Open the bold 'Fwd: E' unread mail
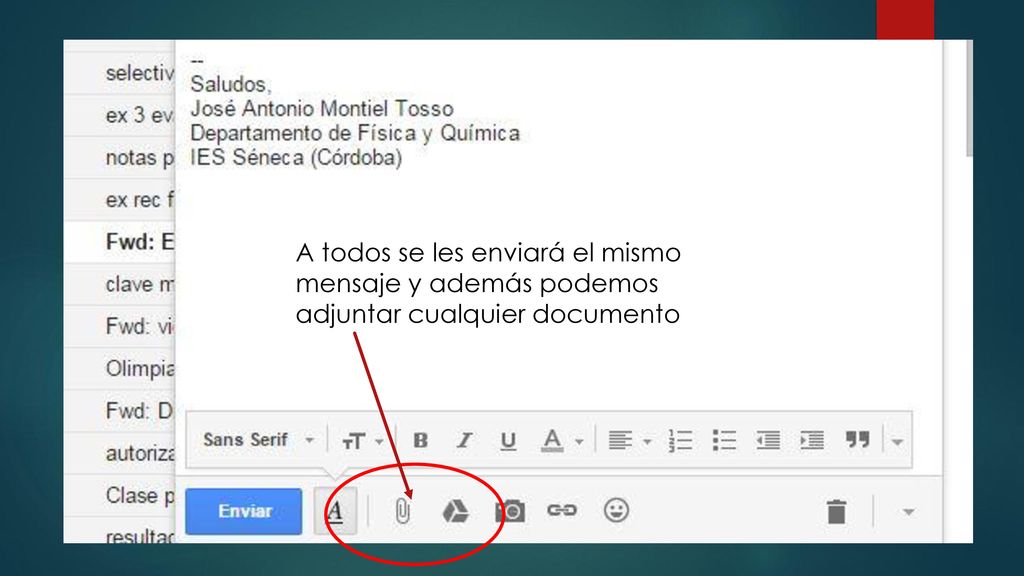The image size is (1024, 576). [120, 242]
